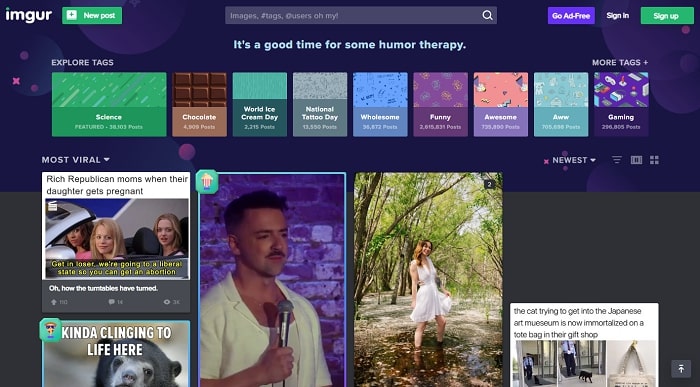Click the imgur logo

pos(29,15)
